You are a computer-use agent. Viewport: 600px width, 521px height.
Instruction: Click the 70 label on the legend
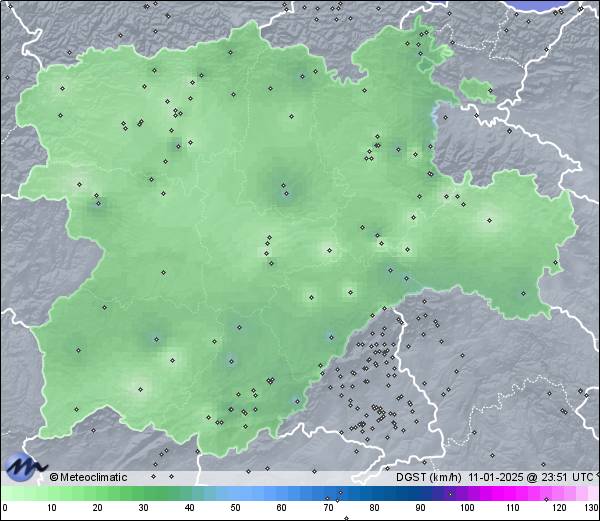click(x=328, y=508)
